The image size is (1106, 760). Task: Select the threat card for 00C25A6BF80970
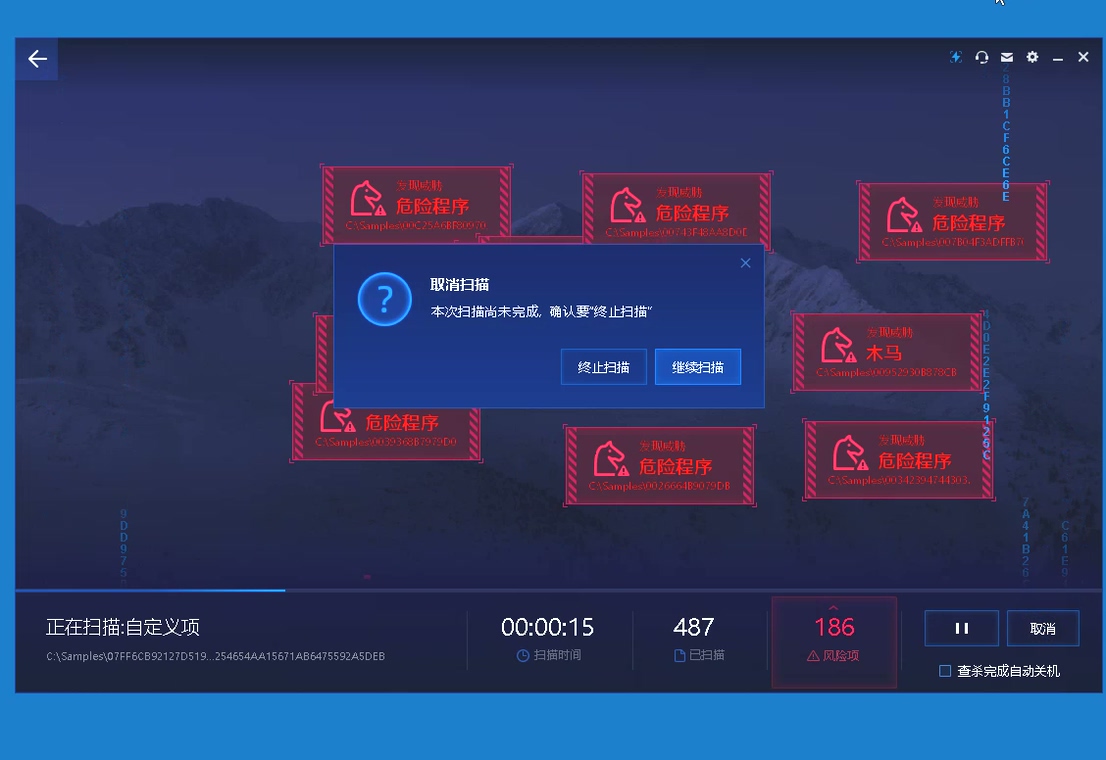click(417, 205)
